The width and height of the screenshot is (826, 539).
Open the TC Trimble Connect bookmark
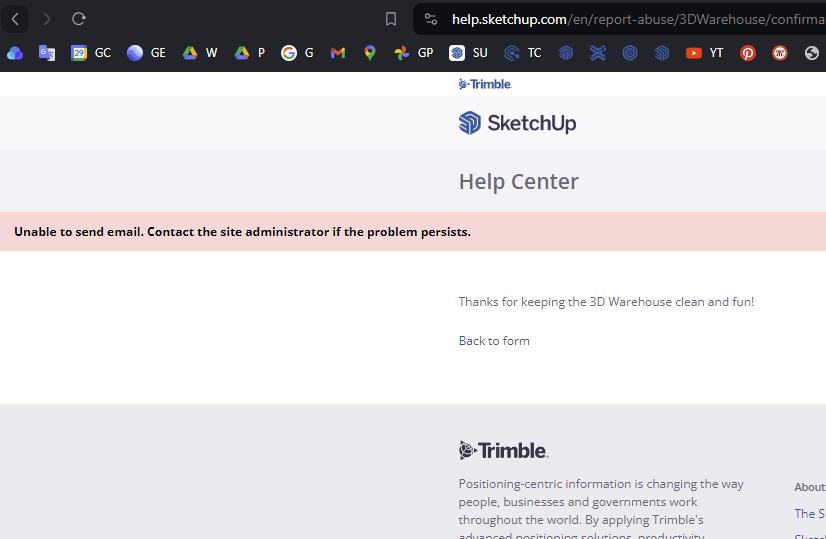523,53
